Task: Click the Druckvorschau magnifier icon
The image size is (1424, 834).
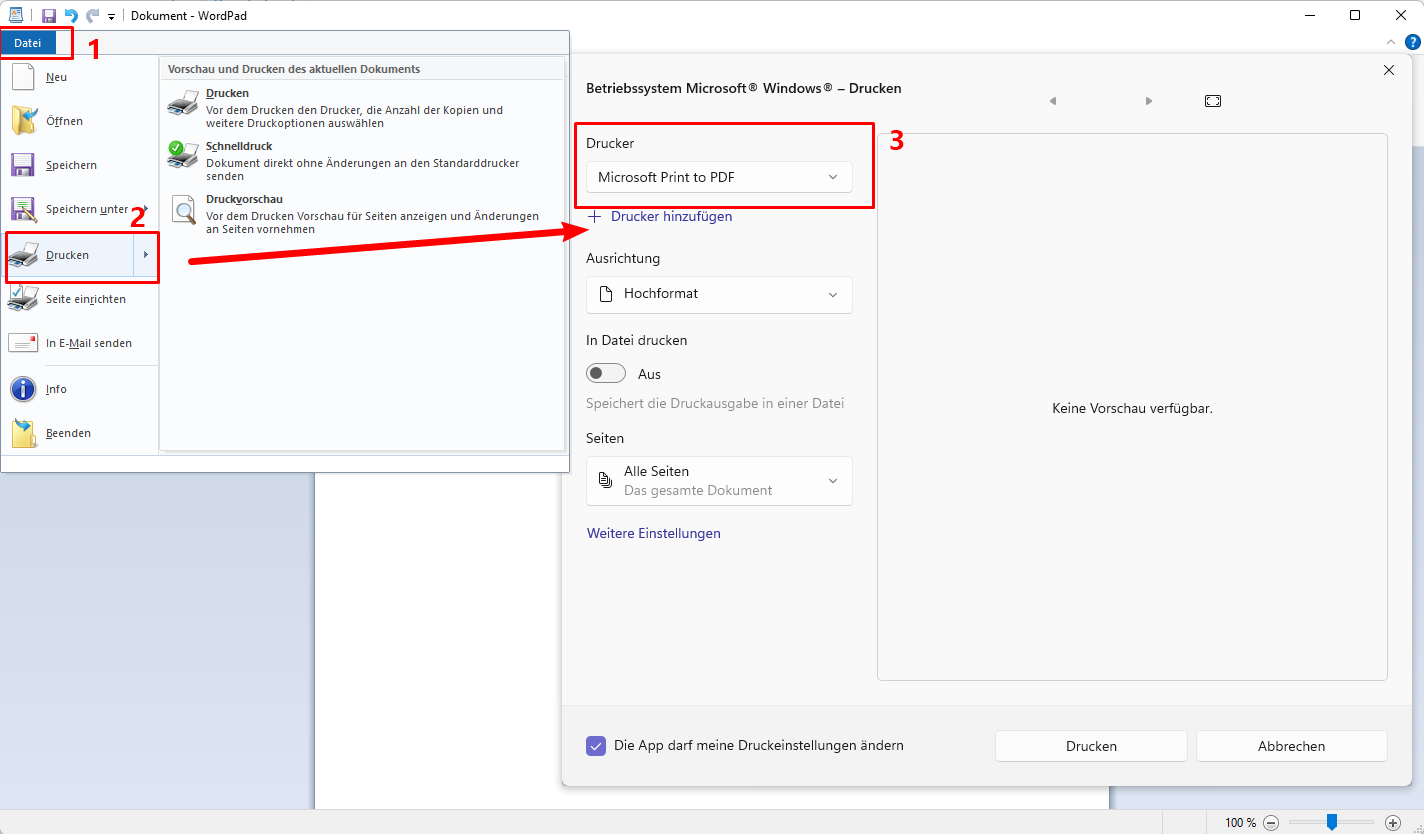Action: point(184,209)
